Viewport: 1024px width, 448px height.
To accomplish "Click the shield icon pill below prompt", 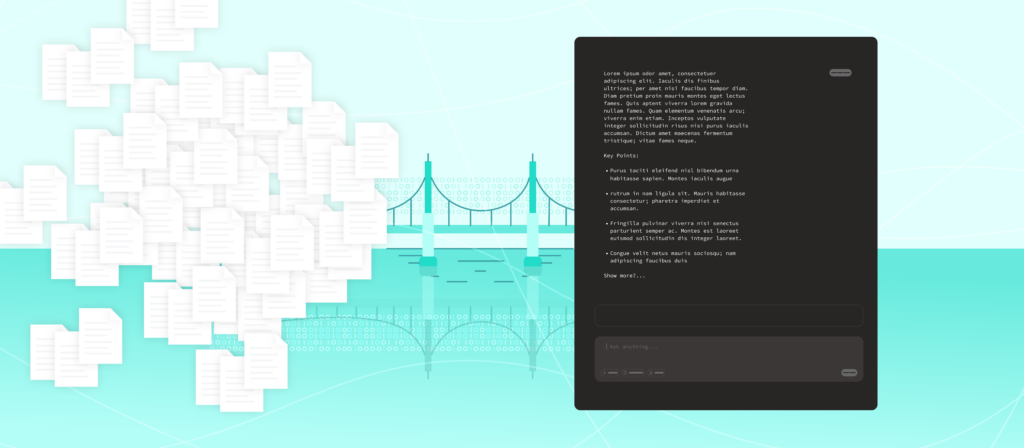I will pos(633,373).
